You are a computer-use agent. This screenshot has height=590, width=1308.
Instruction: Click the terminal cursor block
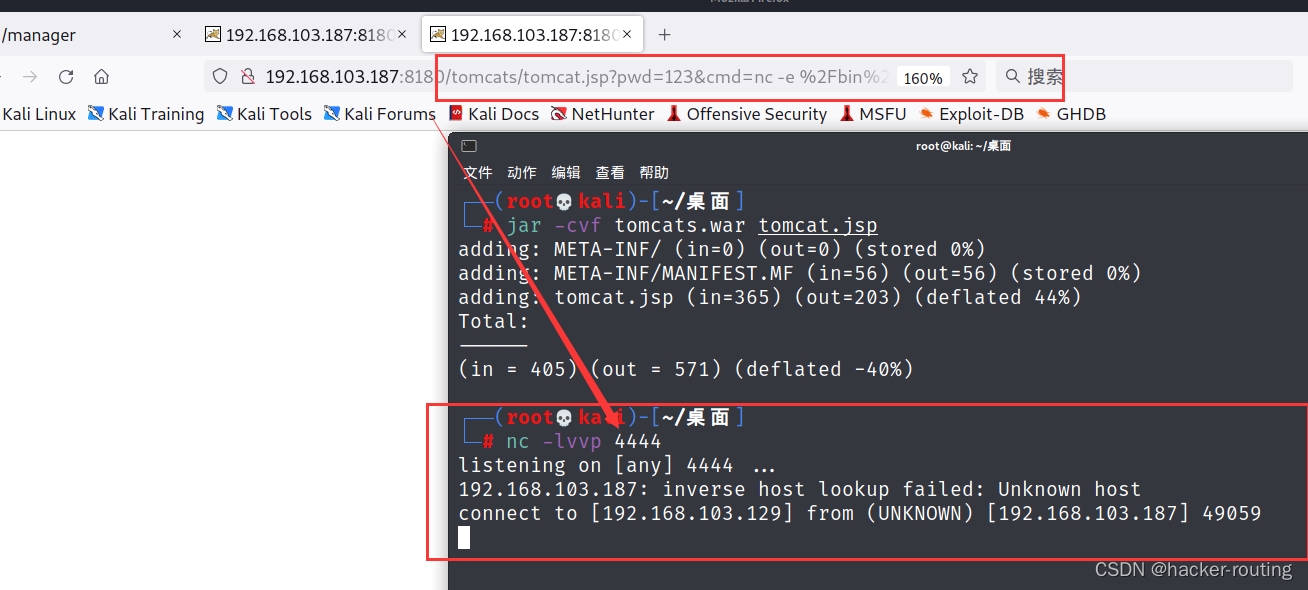(x=464, y=538)
